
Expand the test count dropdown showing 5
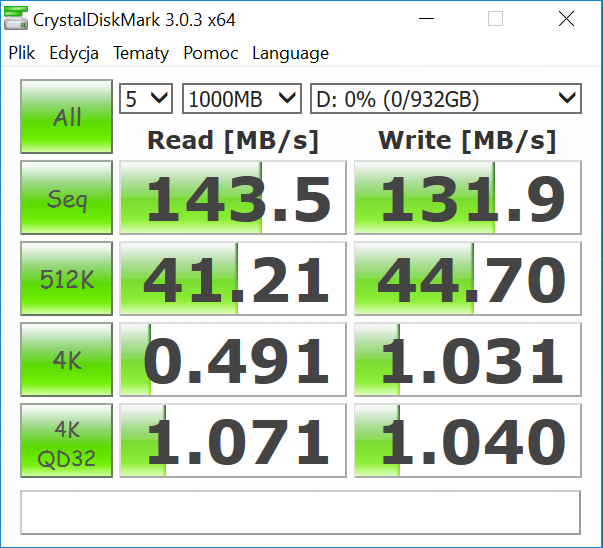pos(146,98)
